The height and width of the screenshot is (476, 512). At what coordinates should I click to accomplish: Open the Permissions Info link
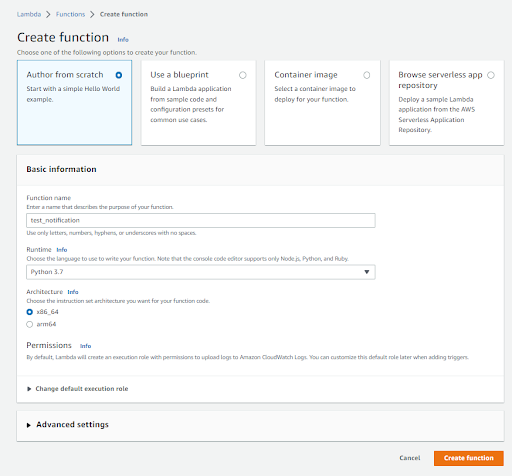pos(85,346)
